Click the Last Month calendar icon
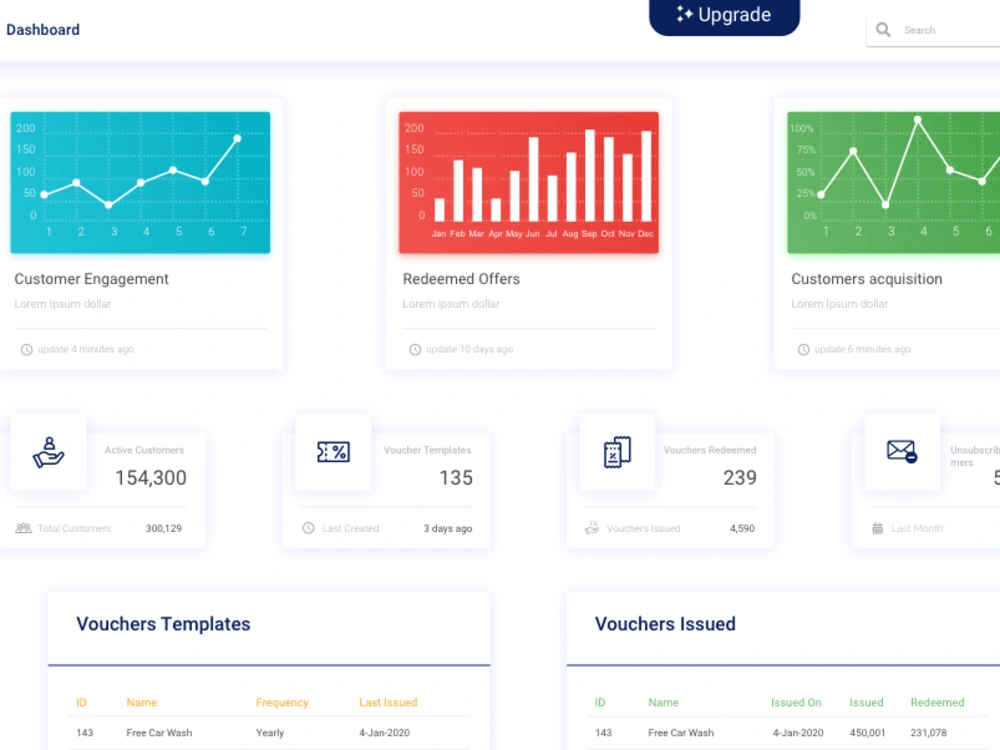Screen dimensions: 1000x750 (x=878, y=528)
